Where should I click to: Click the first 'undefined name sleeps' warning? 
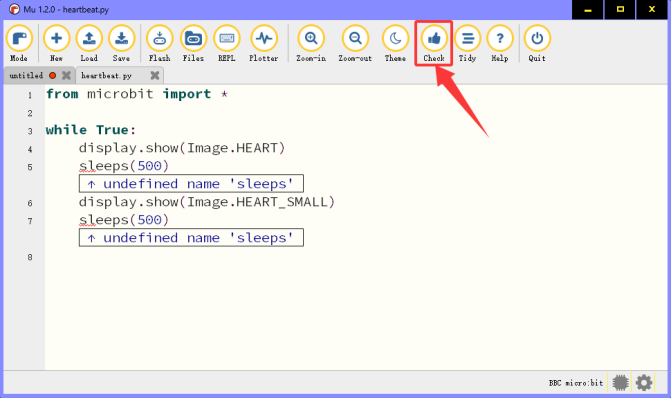[x=191, y=184]
